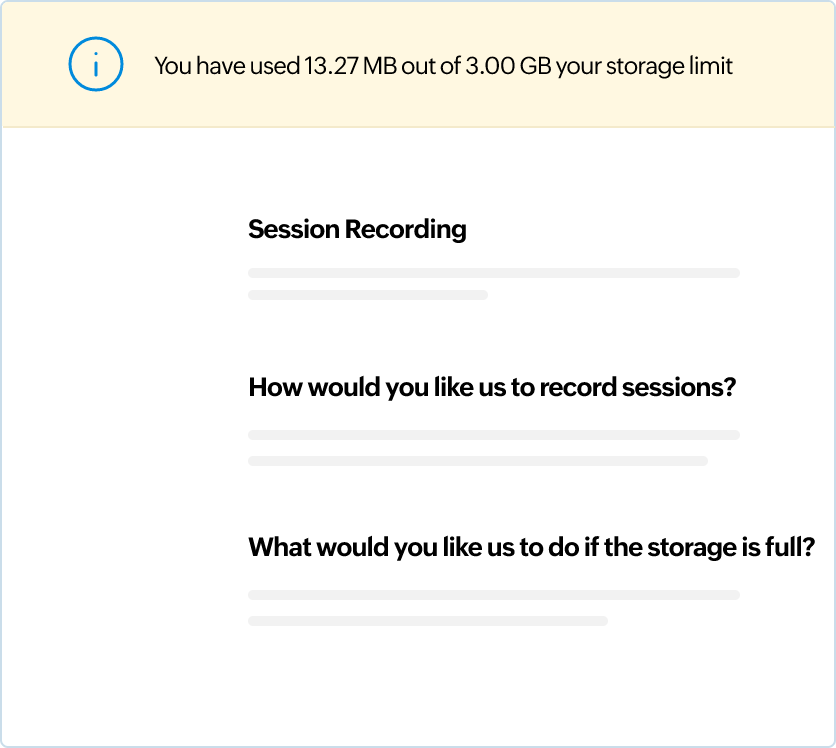Select "How would you like us to record sessions?" heading
This screenshot has height=748, width=836.
coord(492,387)
